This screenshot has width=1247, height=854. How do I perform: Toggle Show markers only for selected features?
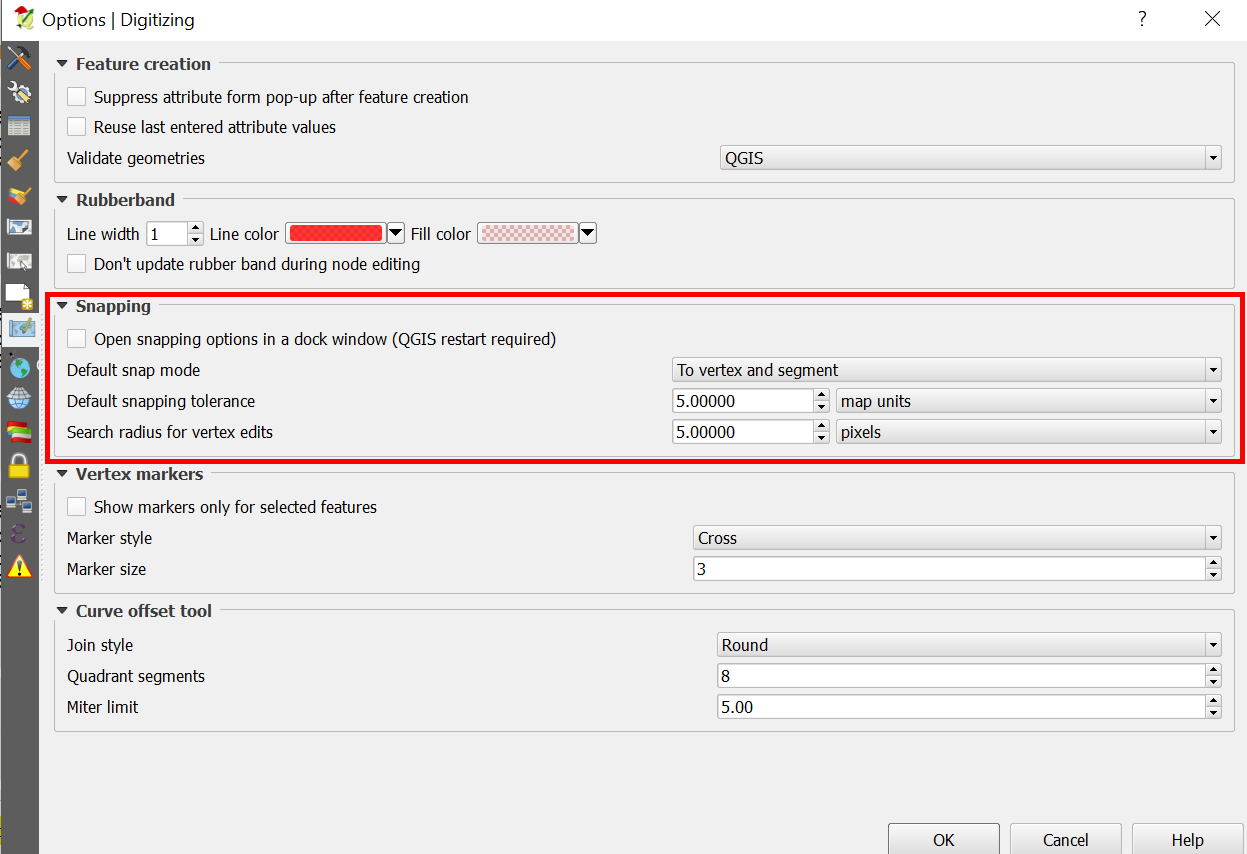[x=76, y=507]
